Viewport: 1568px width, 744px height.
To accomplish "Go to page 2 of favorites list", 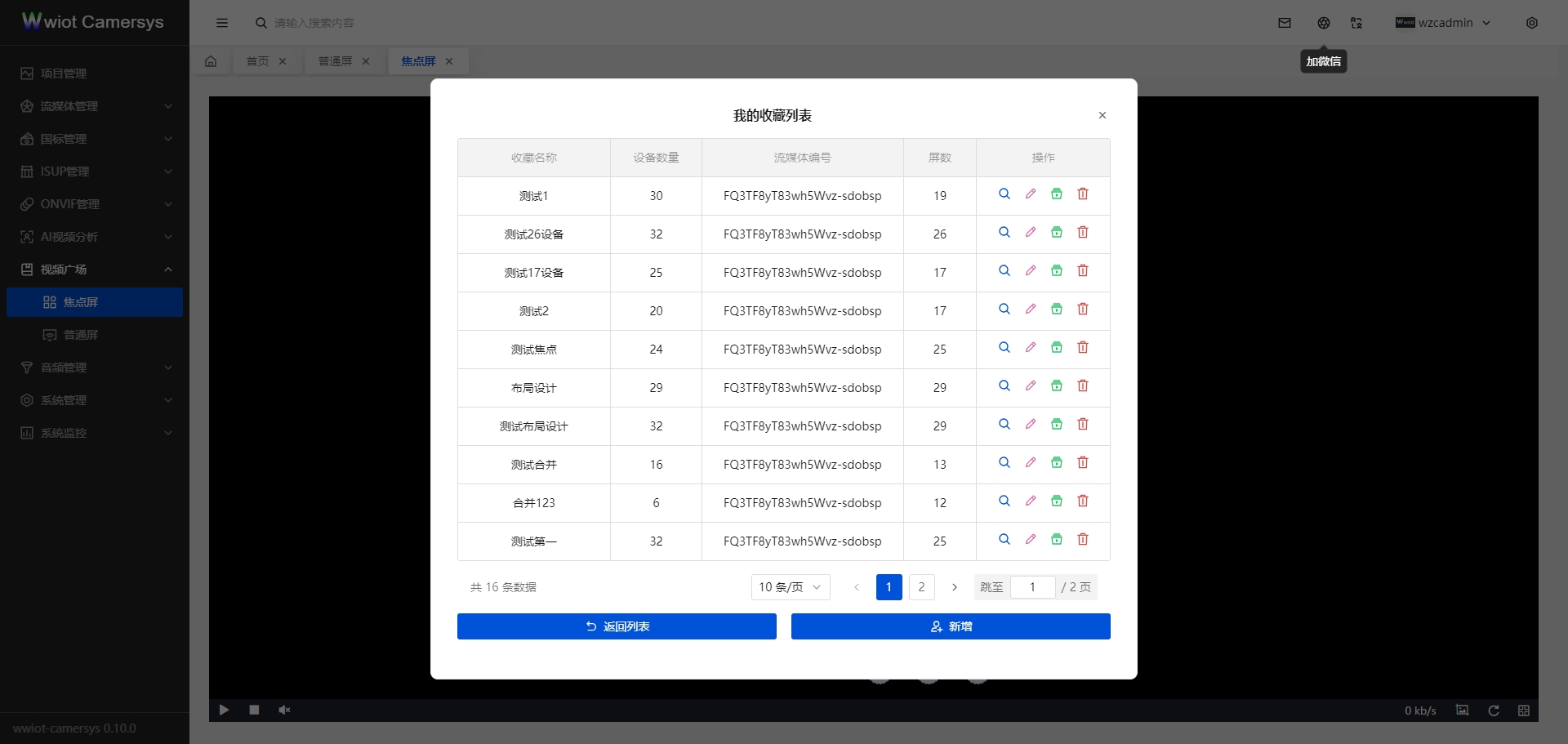I will click(x=921, y=586).
